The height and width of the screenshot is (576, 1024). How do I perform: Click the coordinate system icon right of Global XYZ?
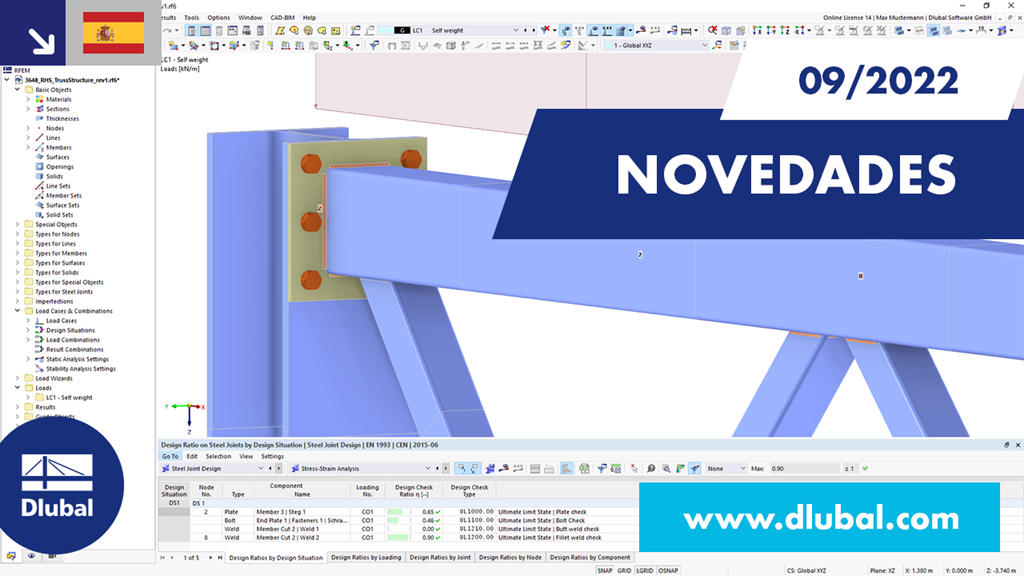(x=716, y=45)
